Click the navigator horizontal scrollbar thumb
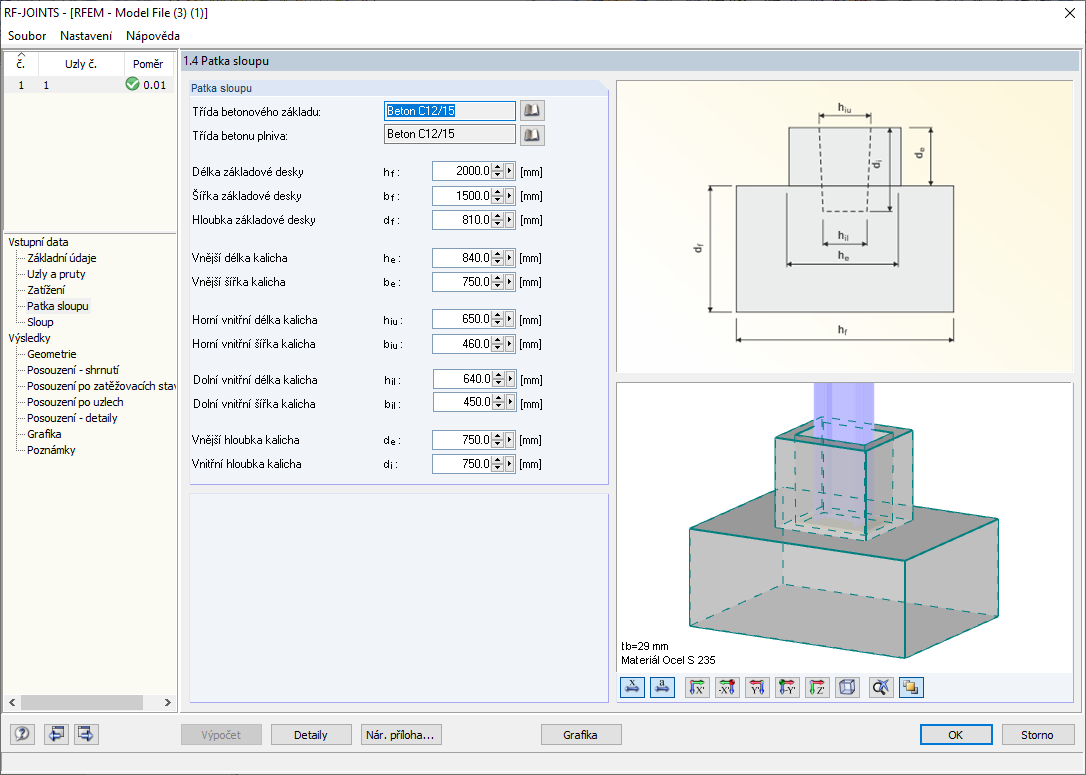The width and height of the screenshot is (1086, 775). tap(82, 702)
